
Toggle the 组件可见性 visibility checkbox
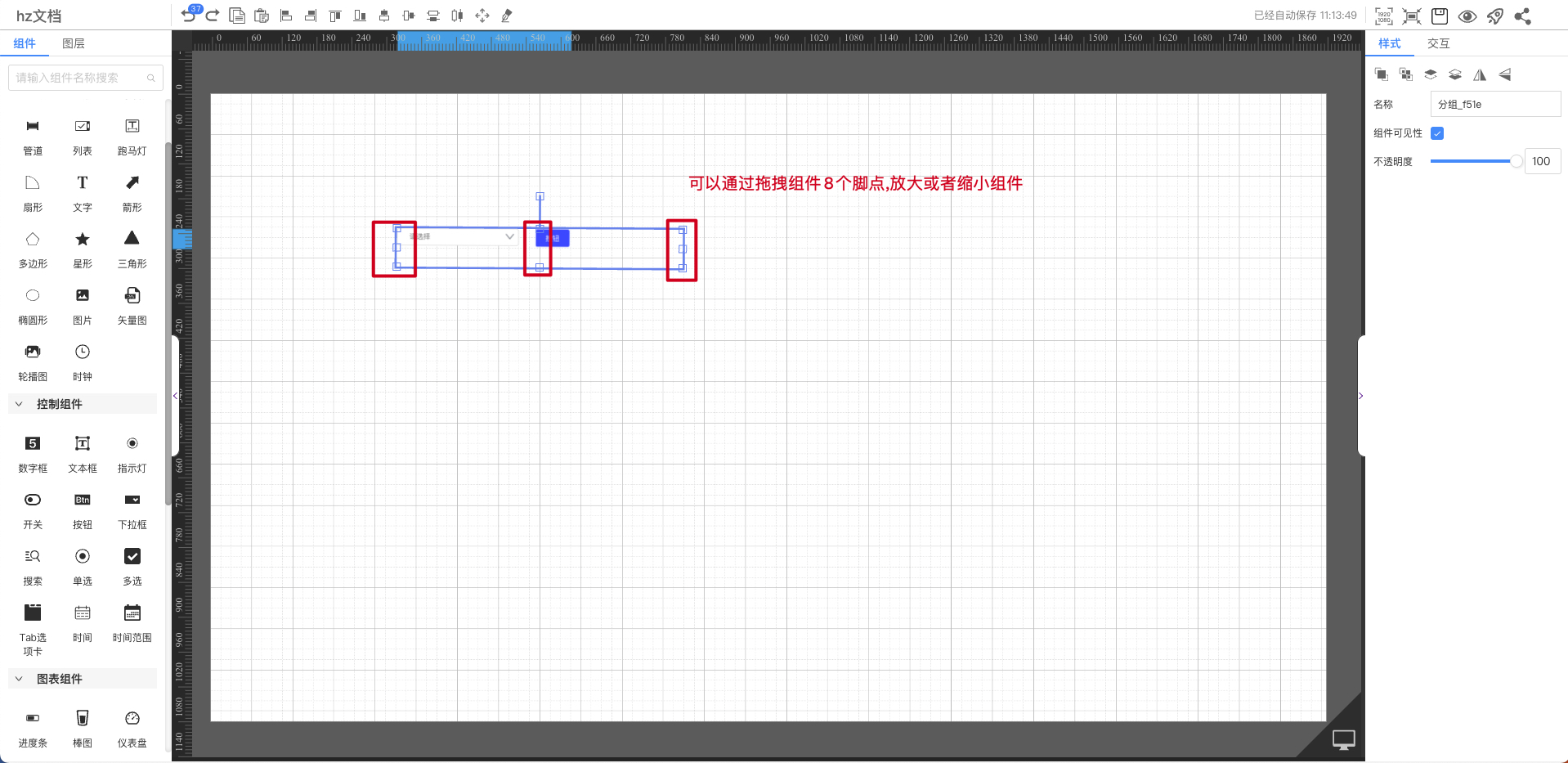click(x=1437, y=133)
